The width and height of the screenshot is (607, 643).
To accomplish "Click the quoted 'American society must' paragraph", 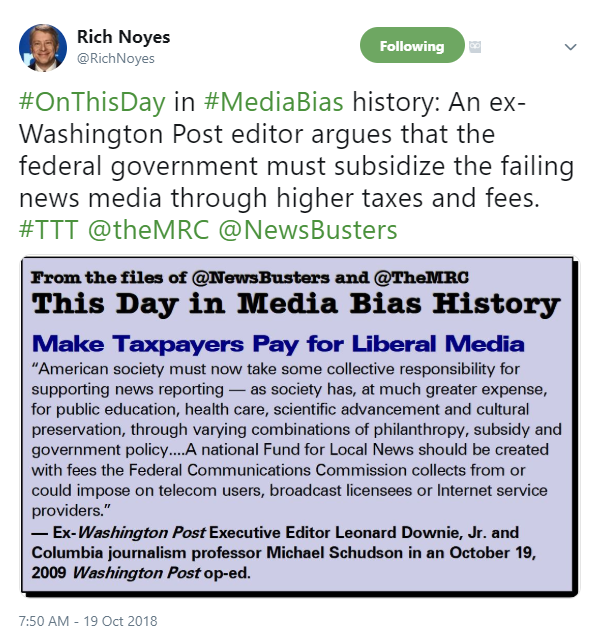I will (x=296, y=440).
